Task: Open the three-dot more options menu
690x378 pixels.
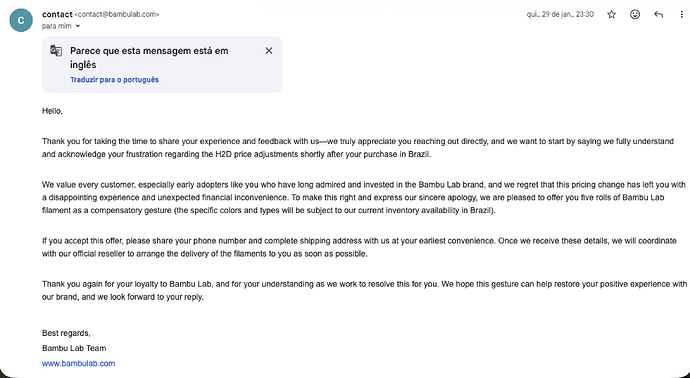Action: pyautogui.click(x=681, y=15)
